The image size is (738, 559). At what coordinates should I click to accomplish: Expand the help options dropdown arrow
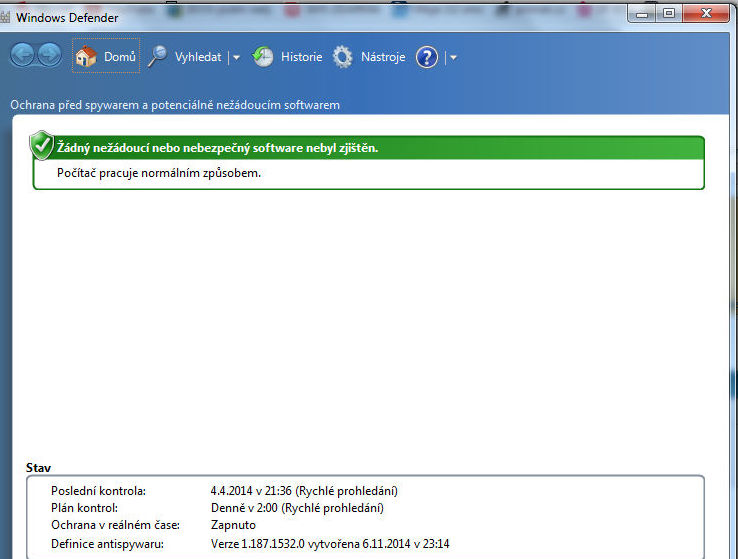tap(453, 57)
